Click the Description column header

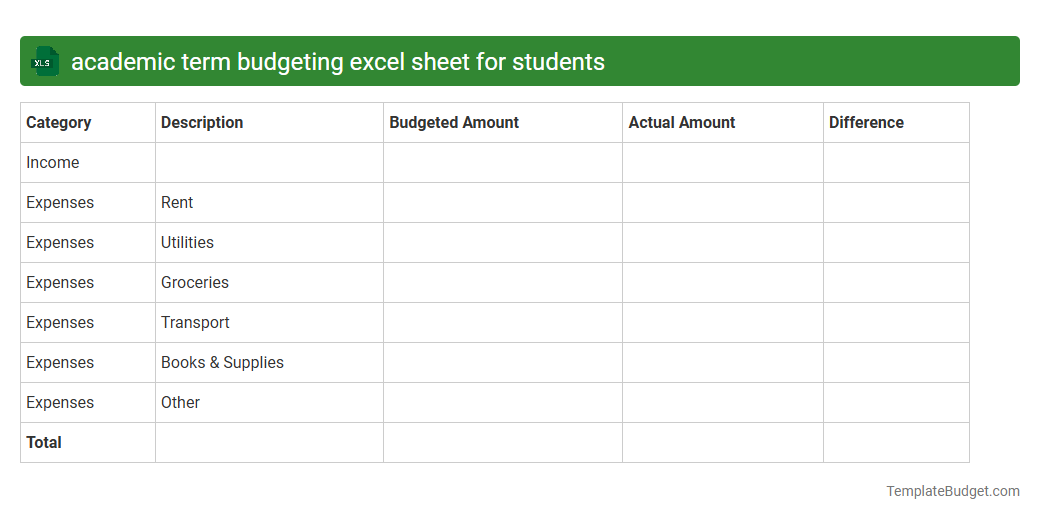tap(269, 123)
